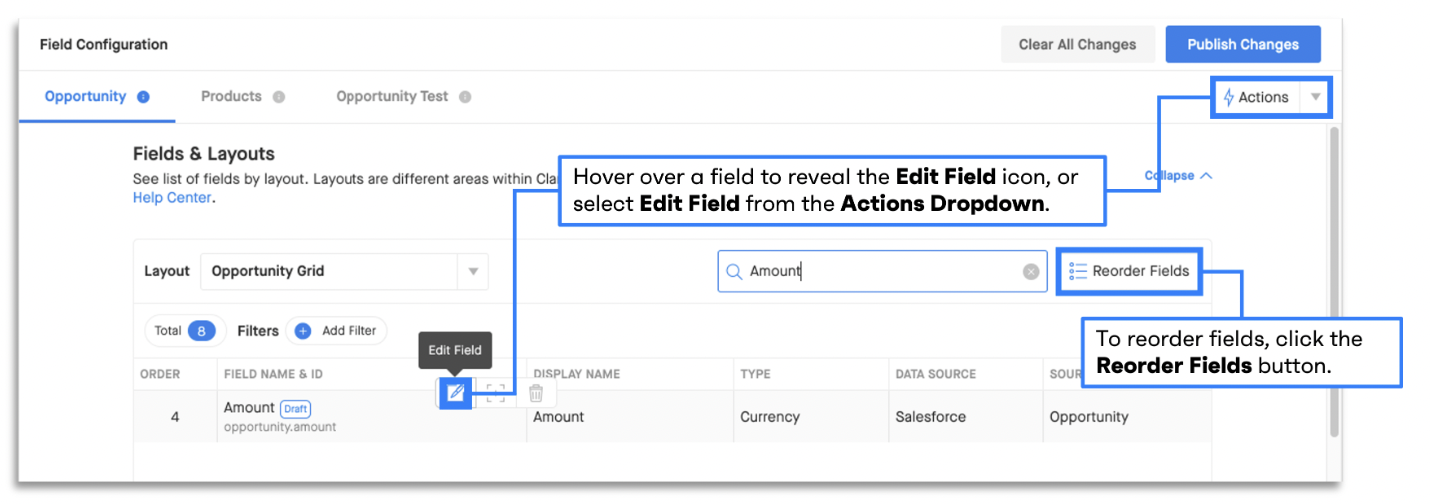The width and height of the screenshot is (1430, 504).
Task: Click the trash delete icon in Amount row
Action: [536, 393]
